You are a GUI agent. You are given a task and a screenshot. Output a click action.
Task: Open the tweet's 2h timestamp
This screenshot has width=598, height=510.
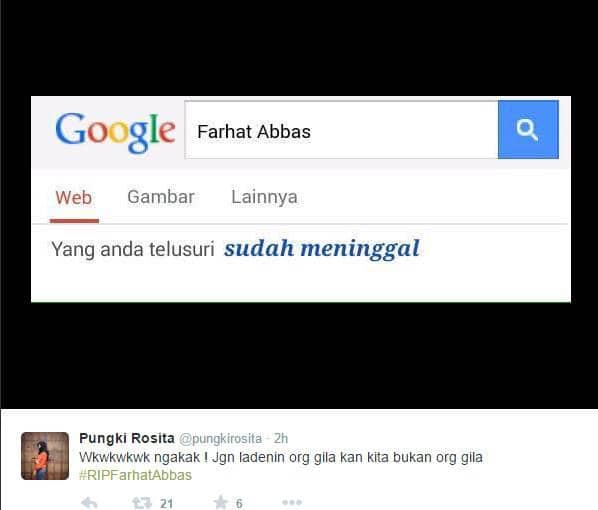pyautogui.click(x=281, y=438)
